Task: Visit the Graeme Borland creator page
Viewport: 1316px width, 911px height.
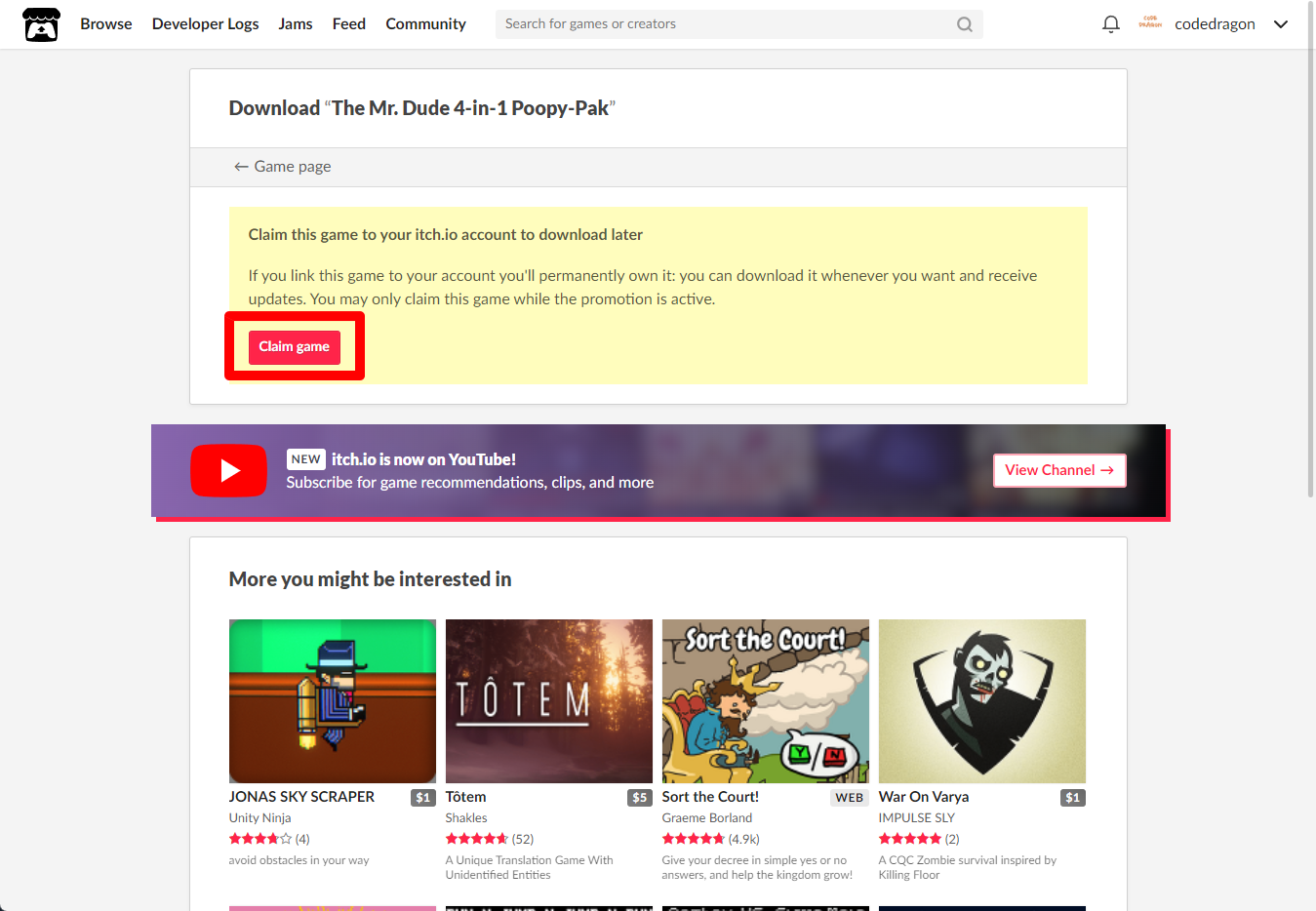Action: (x=707, y=818)
